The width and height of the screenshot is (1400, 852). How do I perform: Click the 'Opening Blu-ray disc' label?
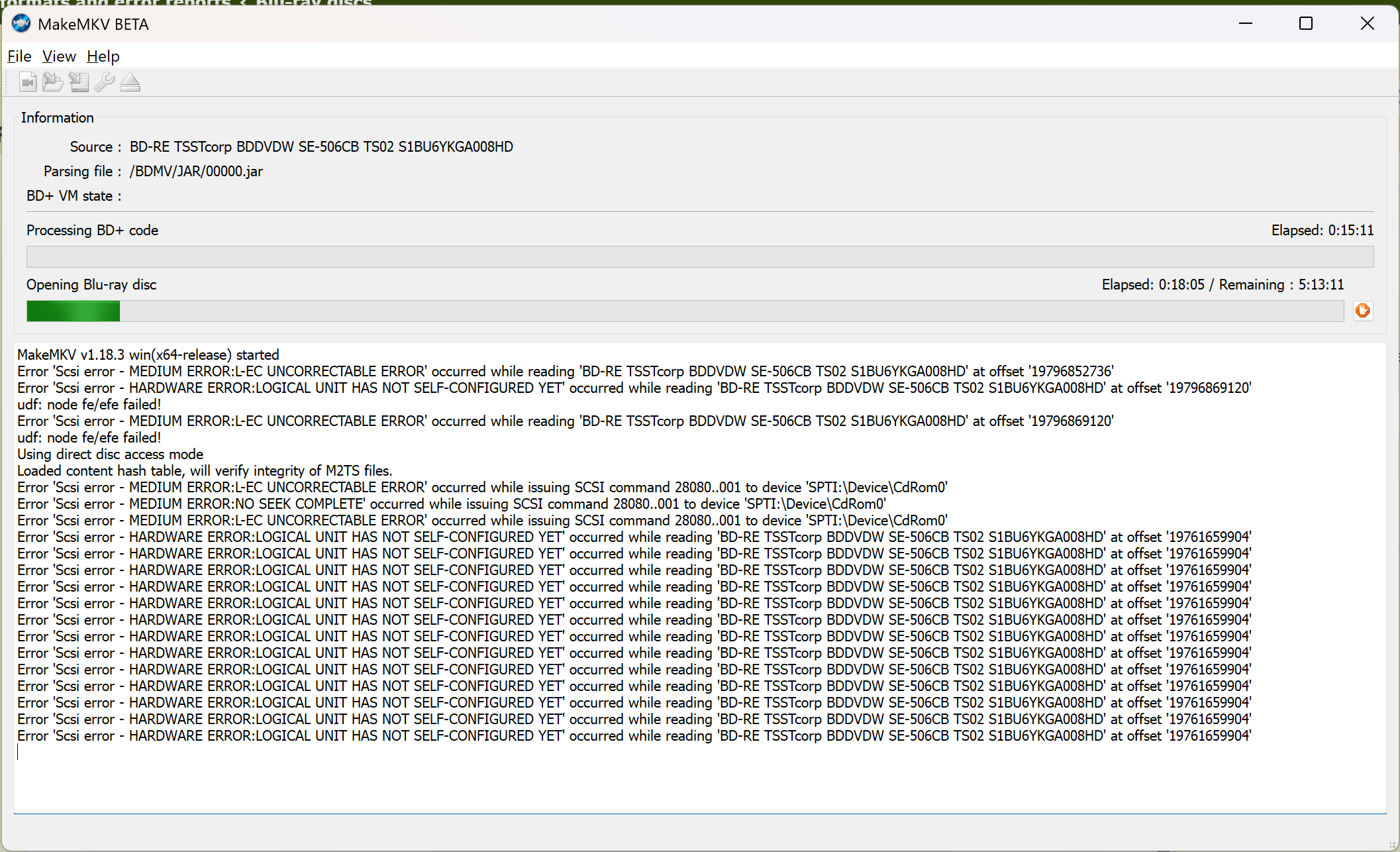pos(91,284)
